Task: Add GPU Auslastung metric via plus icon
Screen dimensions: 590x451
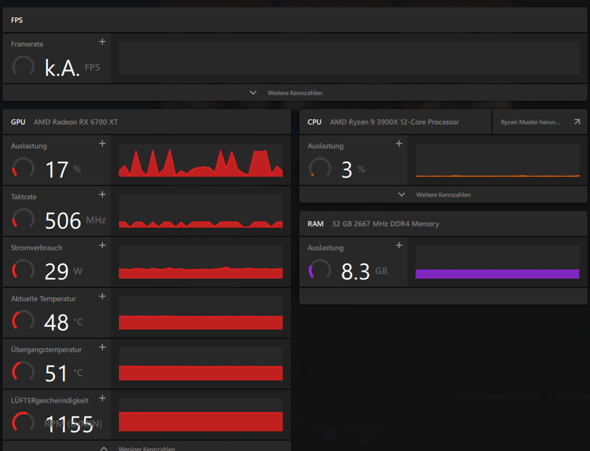Action: tap(102, 144)
